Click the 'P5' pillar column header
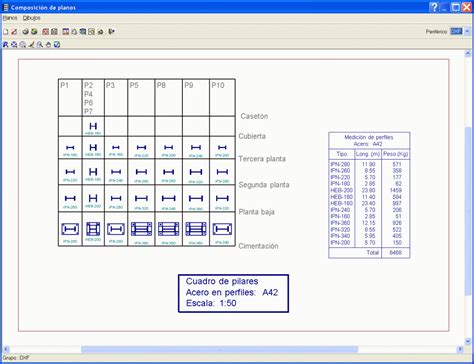474x364 pixels. [134, 85]
